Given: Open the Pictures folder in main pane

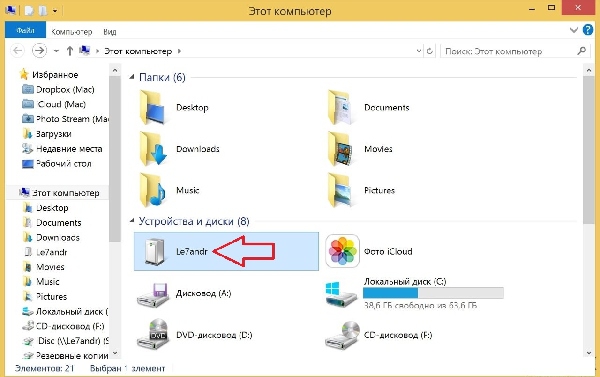Looking at the screenshot, I should [361, 190].
